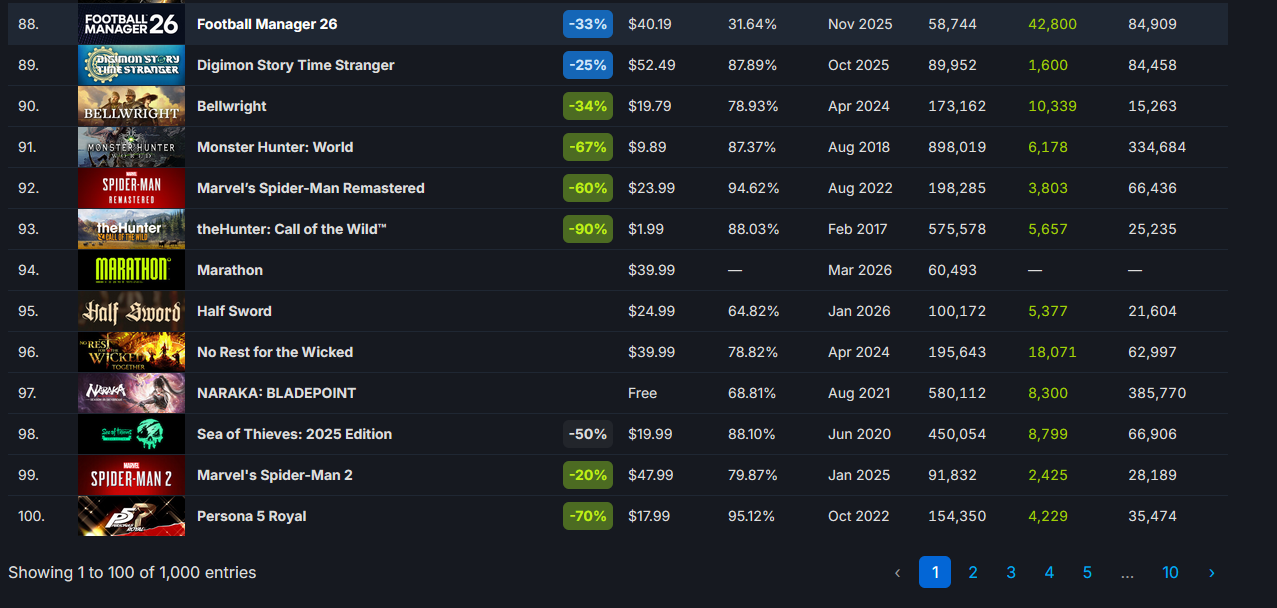
Task: Click the $40.19 price for Football Manager 26
Action: point(650,24)
